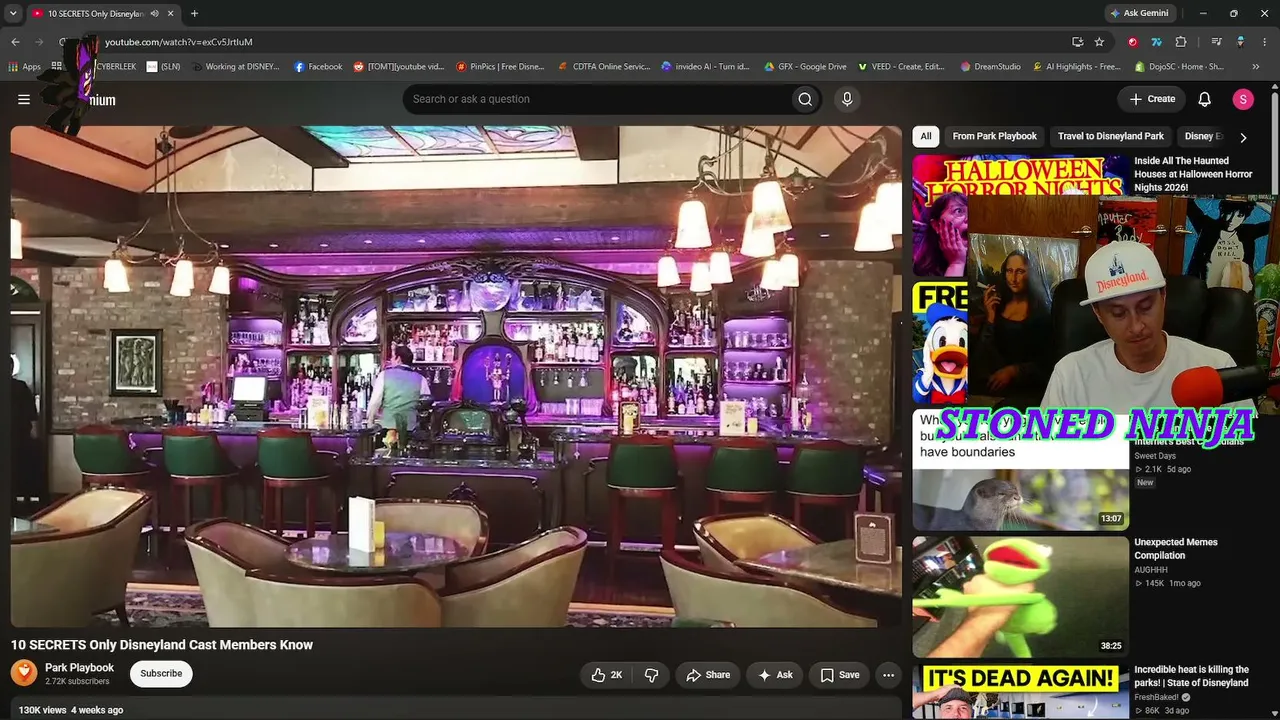Viewport: 1280px width, 720px height.
Task: Show more filter chips with right arrow
Action: point(1243,137)
